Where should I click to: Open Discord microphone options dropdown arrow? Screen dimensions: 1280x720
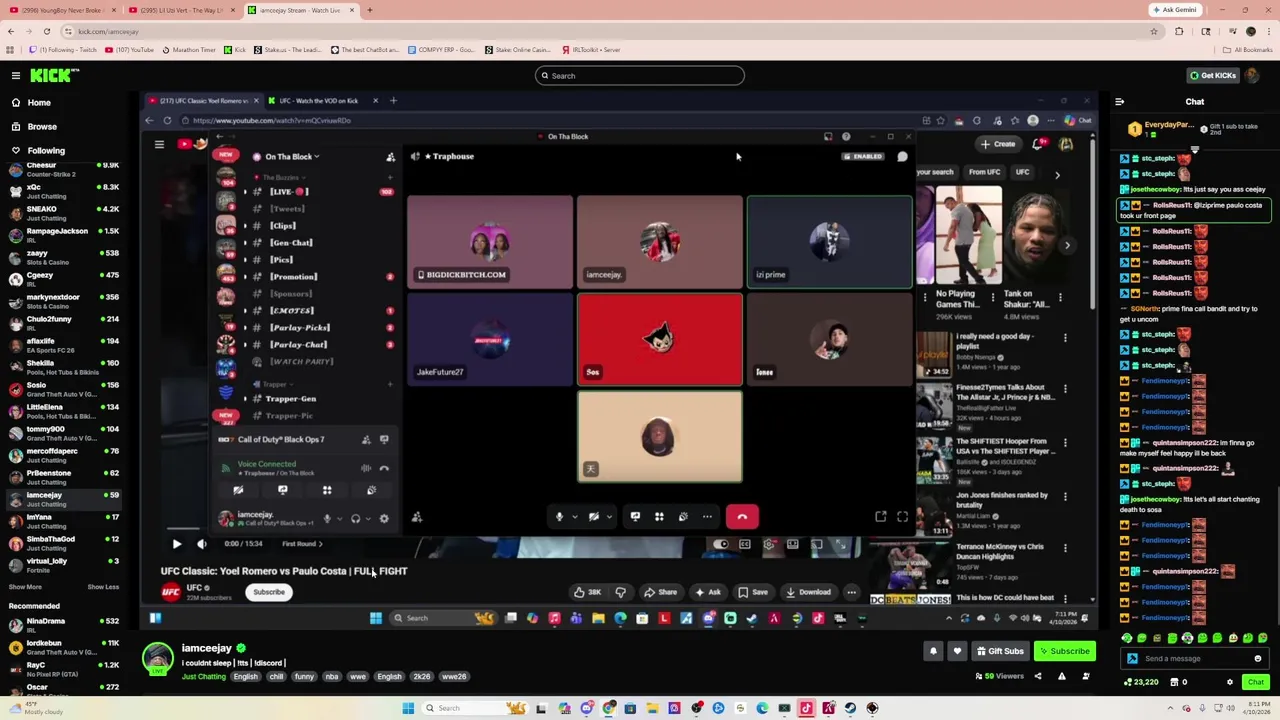coord(574,517)
